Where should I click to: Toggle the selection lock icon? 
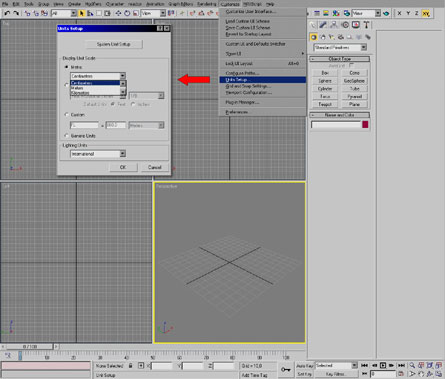click(131, 366)
